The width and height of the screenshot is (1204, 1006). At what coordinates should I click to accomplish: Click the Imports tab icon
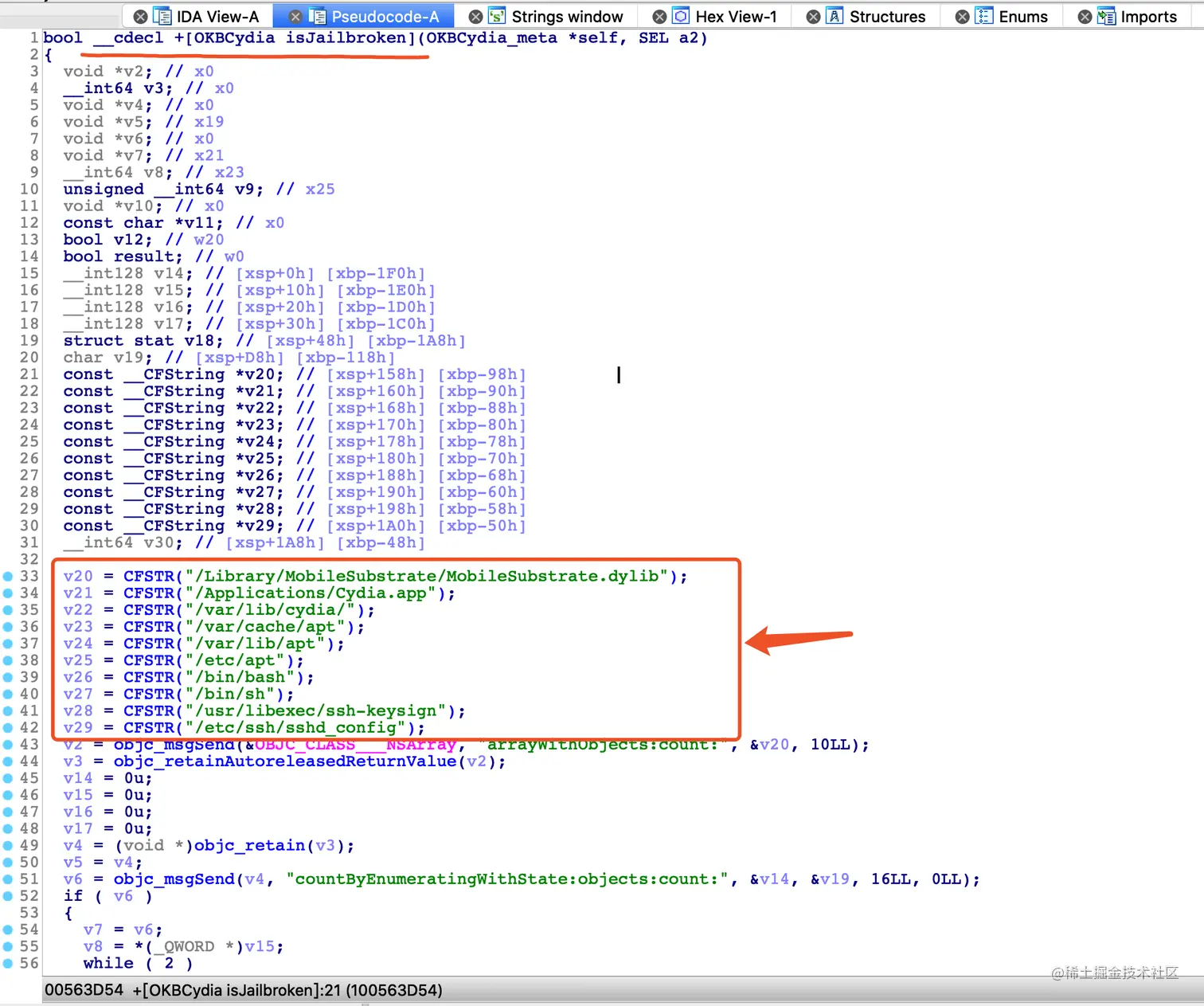pos(1106,17)
